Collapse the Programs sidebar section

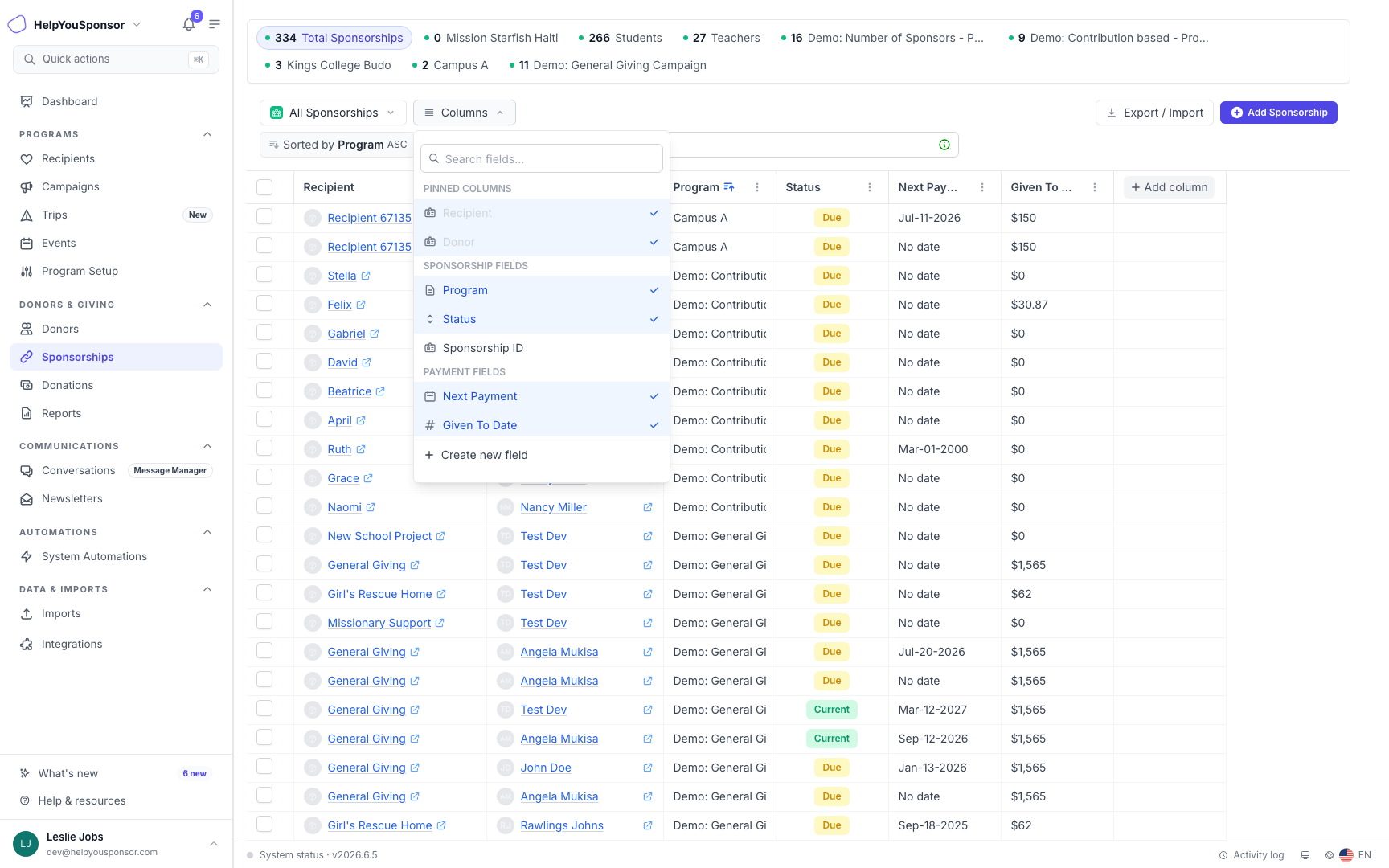tap(207, 134)
